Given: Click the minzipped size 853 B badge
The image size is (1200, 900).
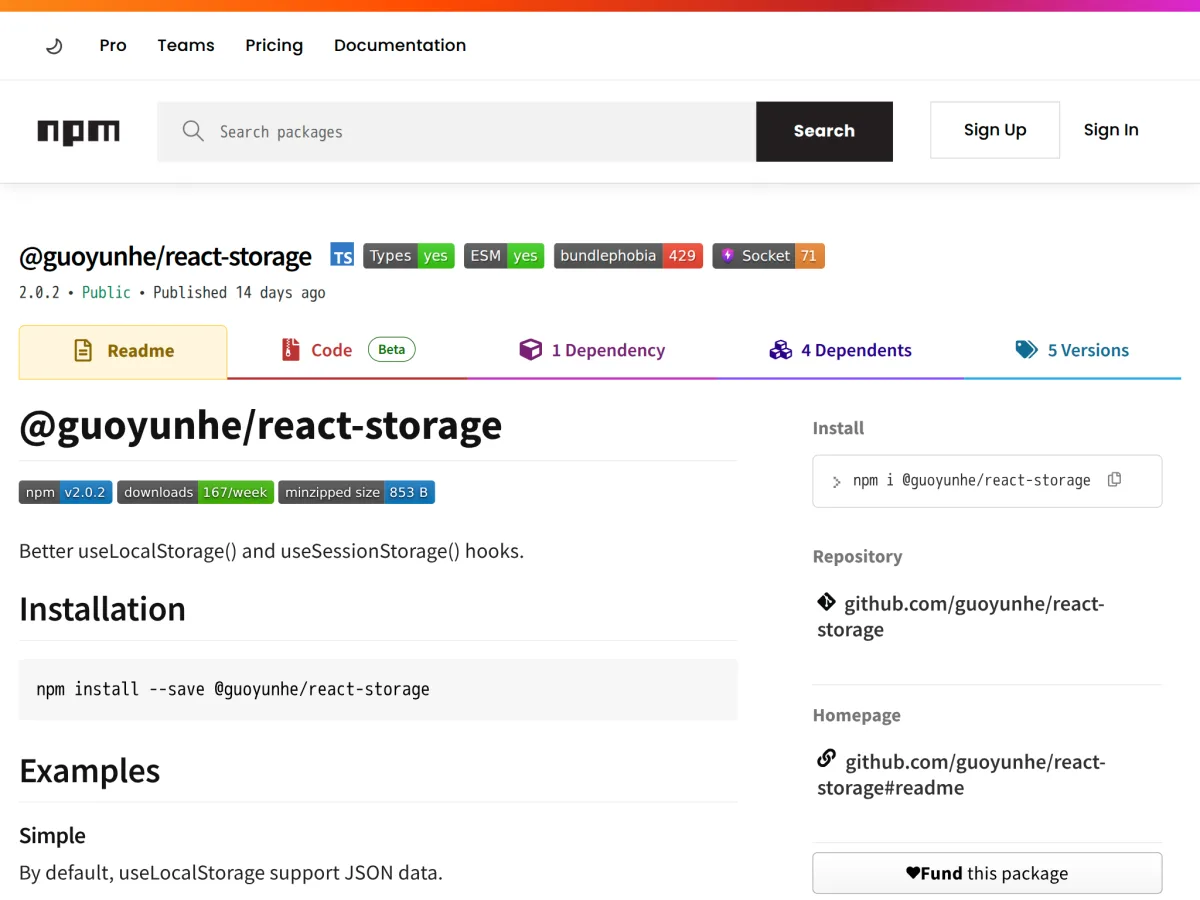Looking at the screenshot, I should 356,492.
